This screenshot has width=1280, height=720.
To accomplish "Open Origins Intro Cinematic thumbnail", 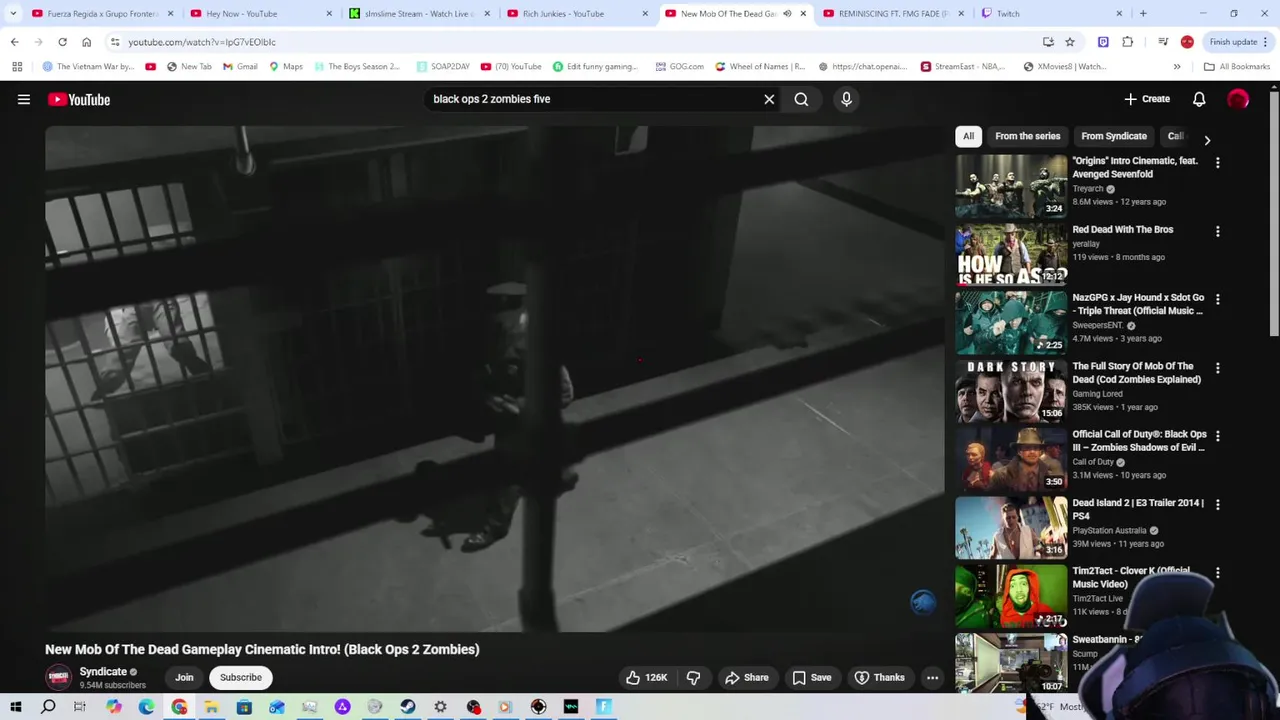I will 1011,185.
